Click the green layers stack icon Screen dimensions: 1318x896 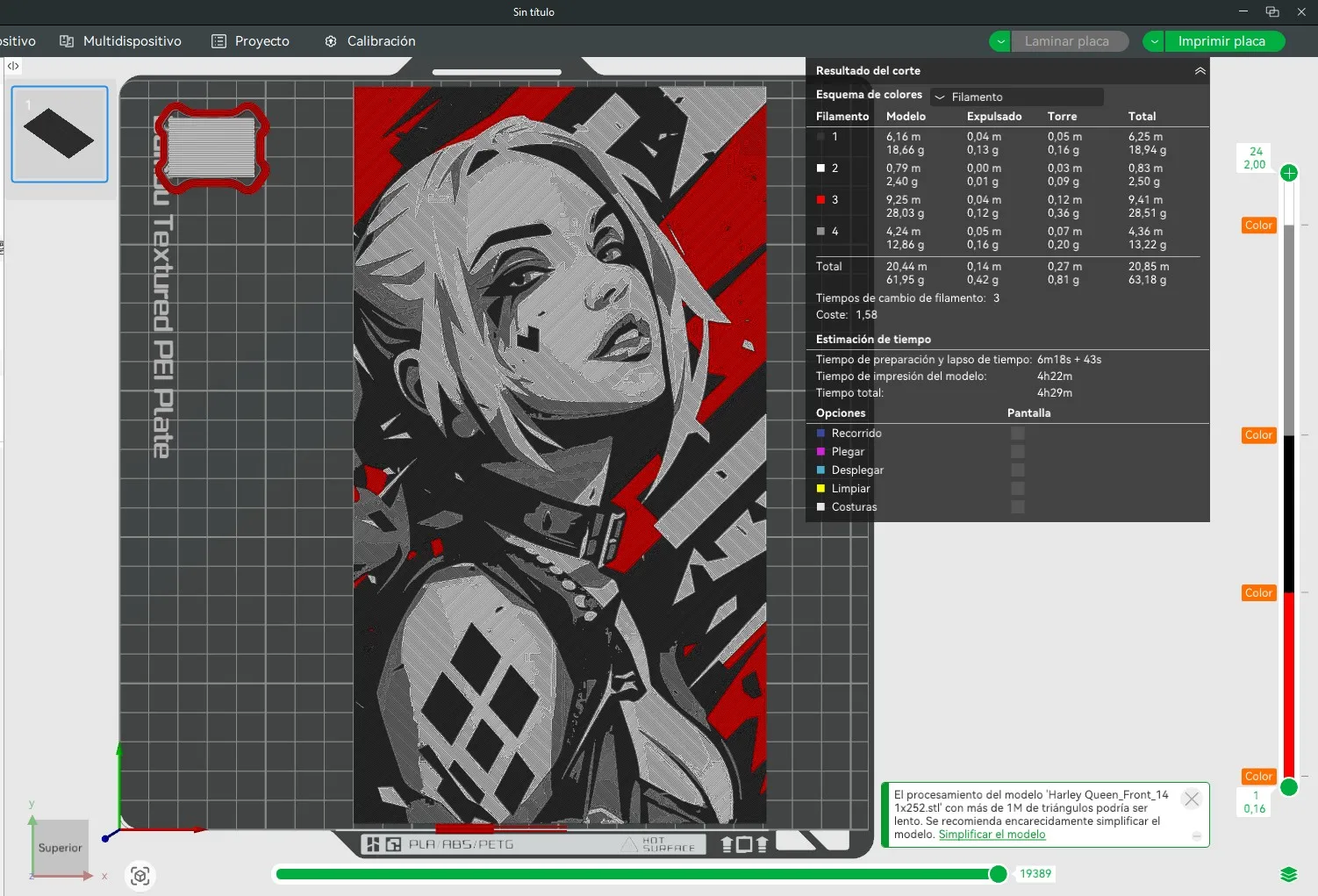coord(1288,874)
